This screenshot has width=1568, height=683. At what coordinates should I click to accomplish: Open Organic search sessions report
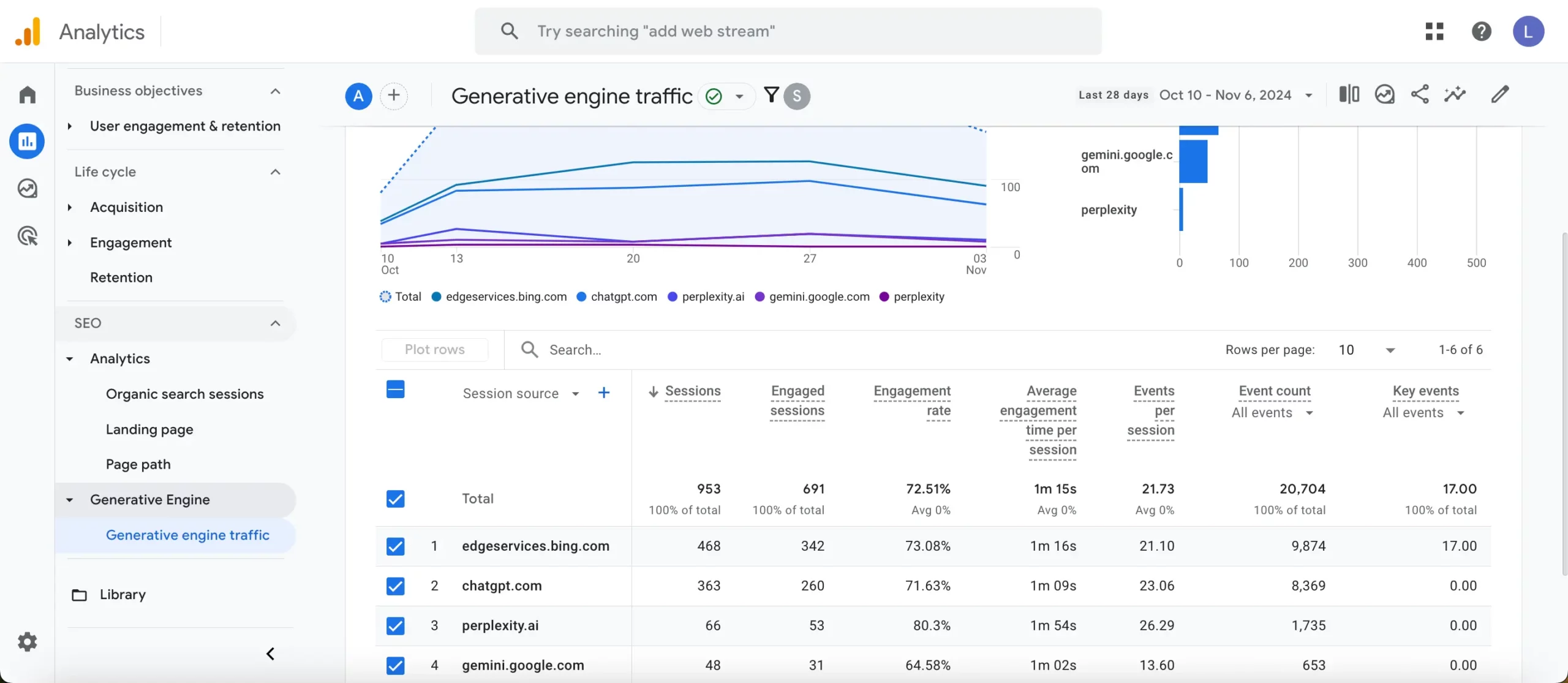[x=185, y=394]
